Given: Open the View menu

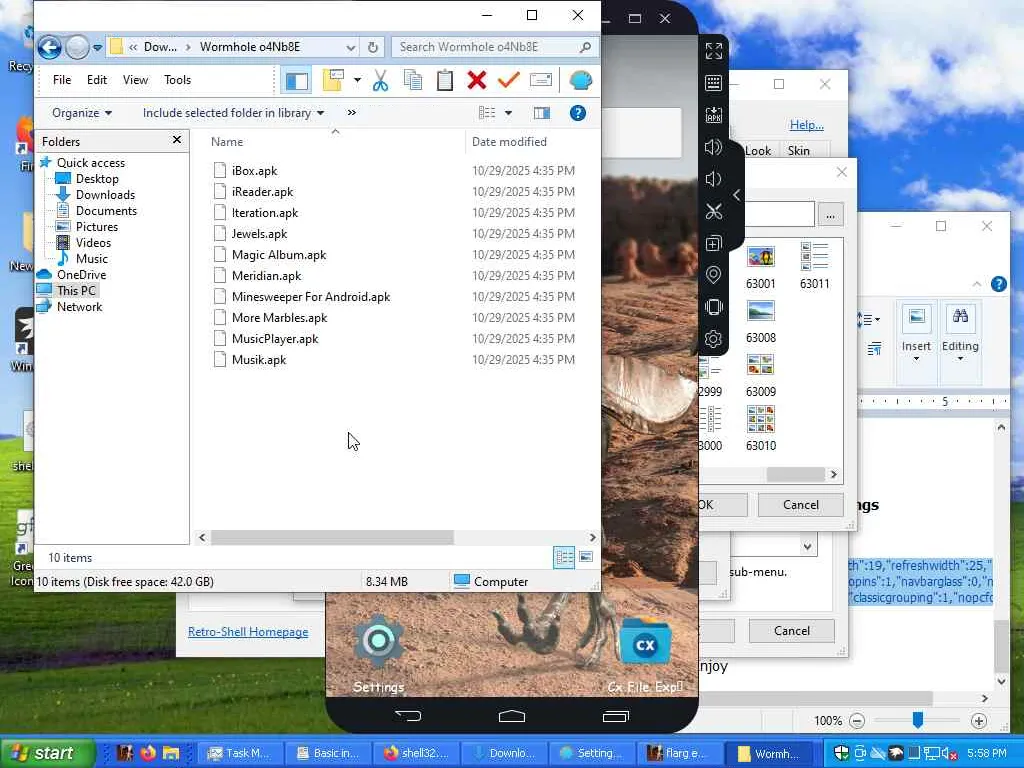Looking at the screenshot, I should [135, 80].
